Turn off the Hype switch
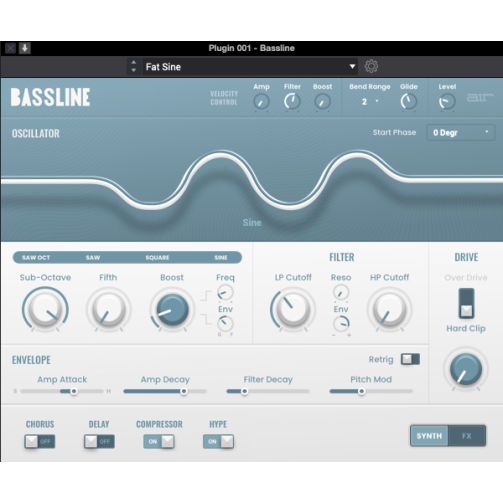The width and height of the screenshot is (503, 503). point(218,442)
